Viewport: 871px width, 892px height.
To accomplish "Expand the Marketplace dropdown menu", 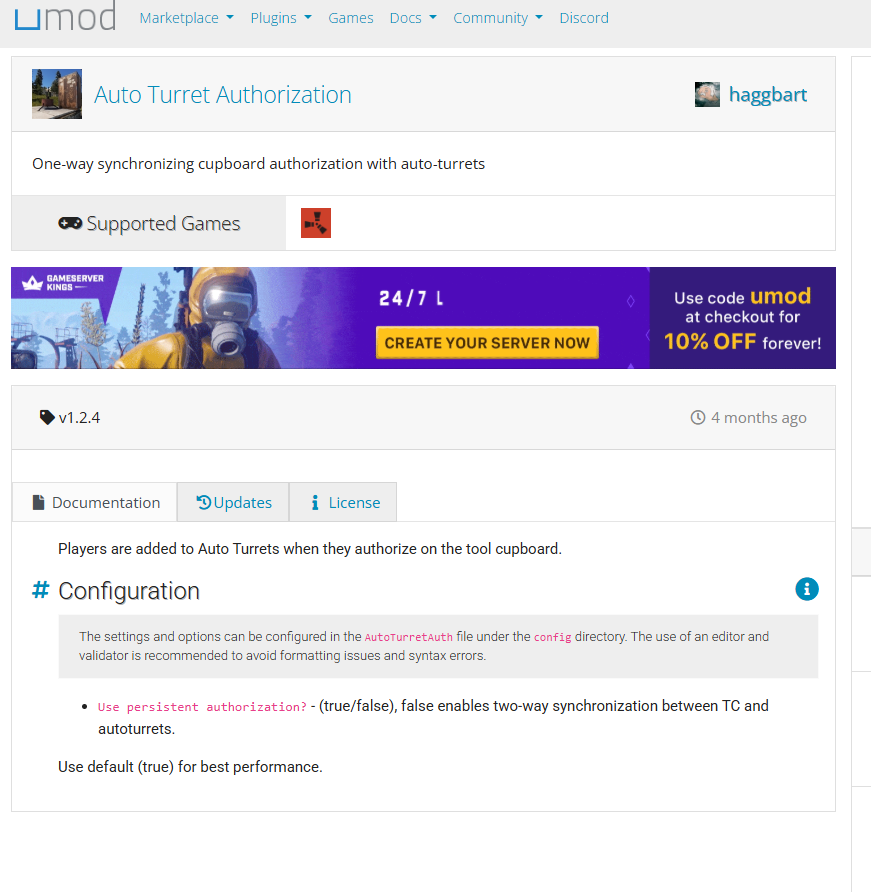I will pos(186,18).
